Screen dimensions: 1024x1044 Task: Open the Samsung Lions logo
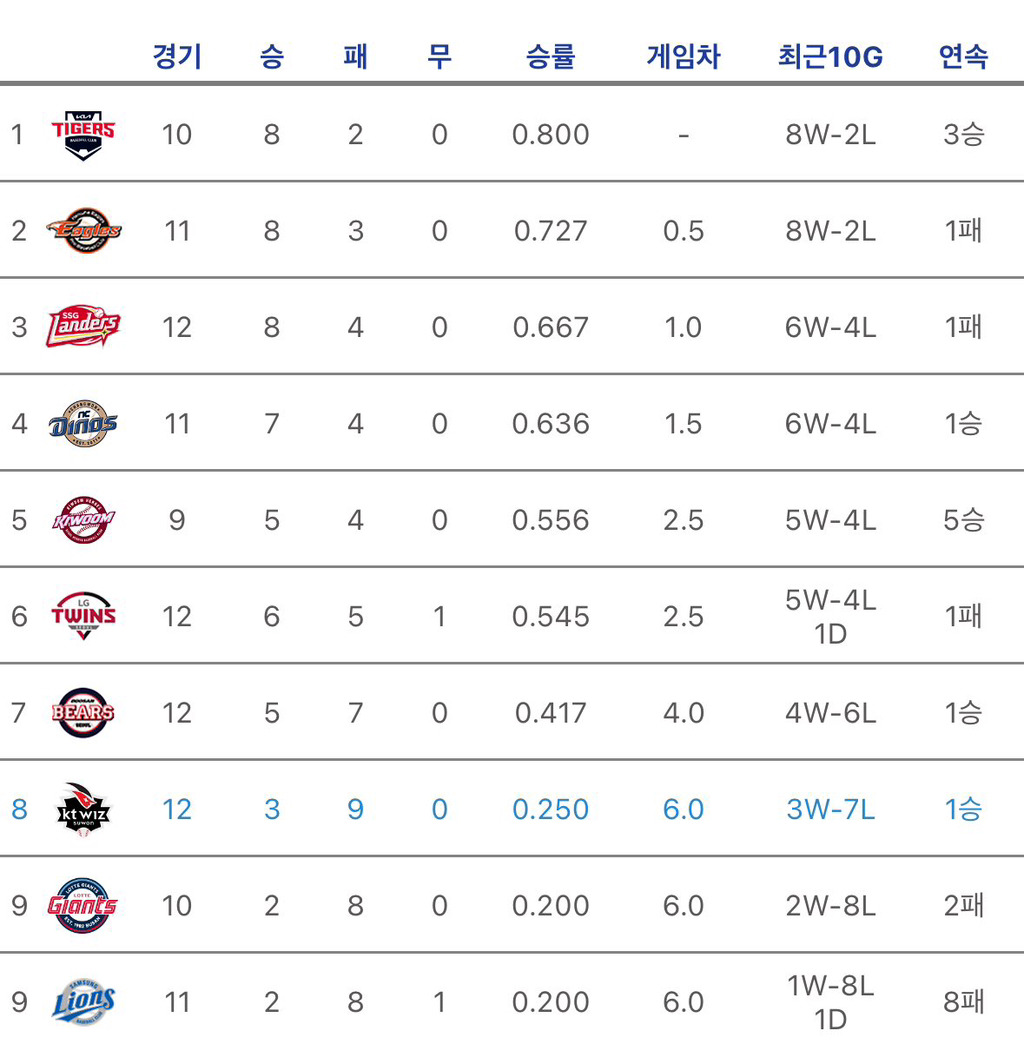[83, 1002]
